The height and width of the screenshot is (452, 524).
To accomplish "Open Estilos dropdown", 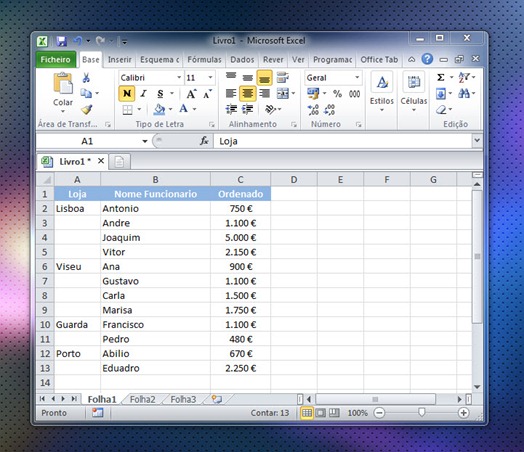I will [382, 92].
